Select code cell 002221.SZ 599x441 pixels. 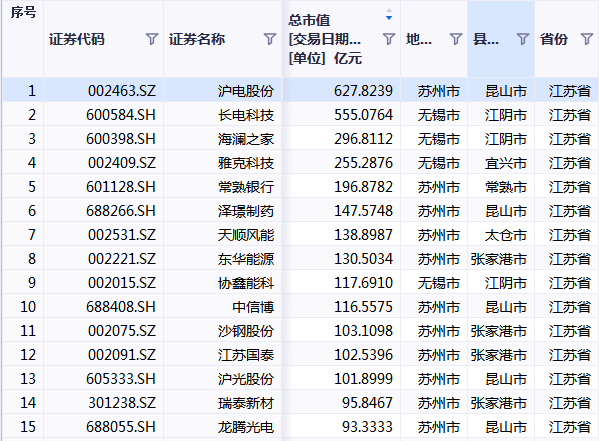122,259
